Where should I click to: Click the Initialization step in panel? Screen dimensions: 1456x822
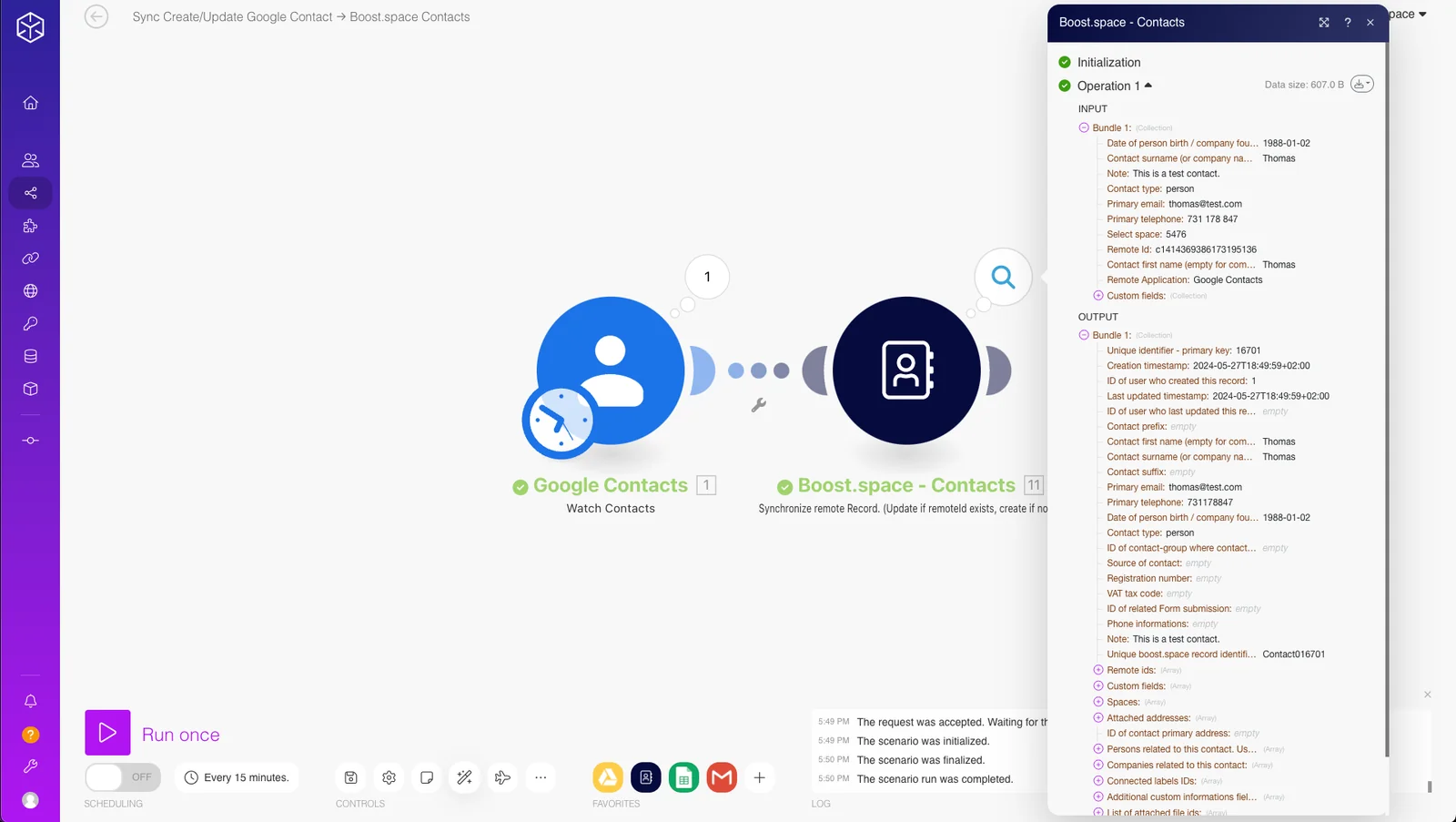click(1108, 62)
